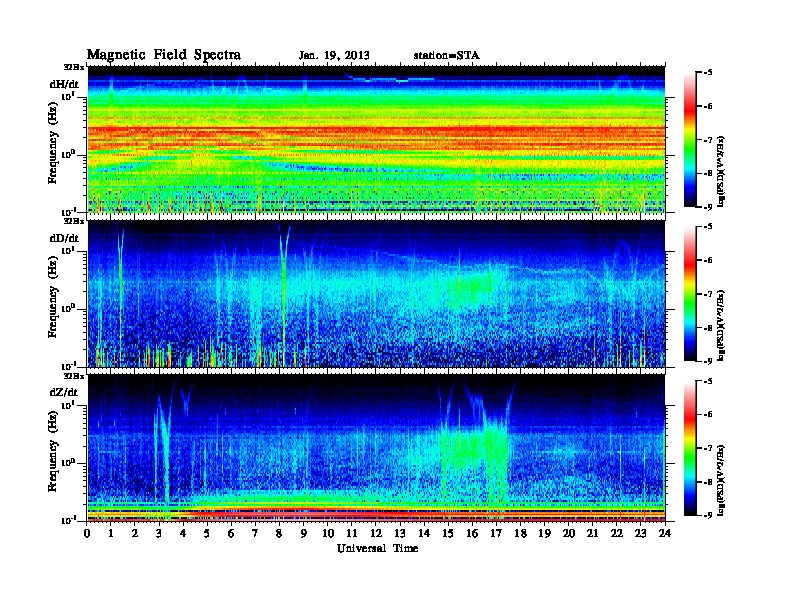The height and width of the screenshot is (612, 792).
Task: Select the dZ/dt spectrogram plot
Action: pos(376,448)
